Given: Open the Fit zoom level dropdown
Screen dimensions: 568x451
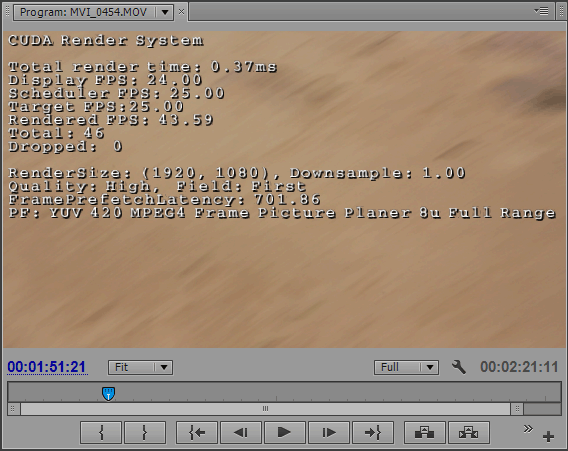Looking at the screenshot, I should click(140, 367).
